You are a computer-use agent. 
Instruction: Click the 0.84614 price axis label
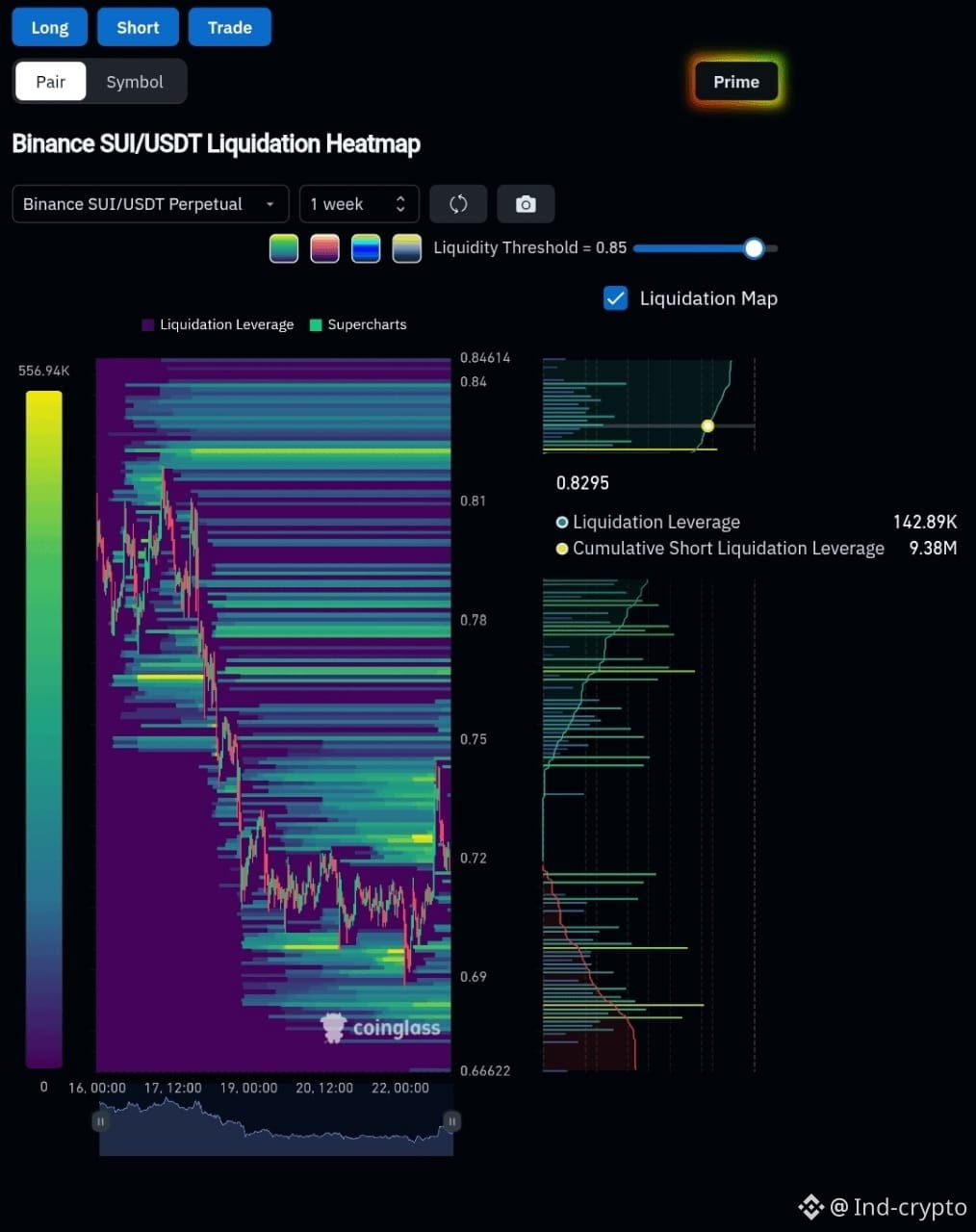485,357
